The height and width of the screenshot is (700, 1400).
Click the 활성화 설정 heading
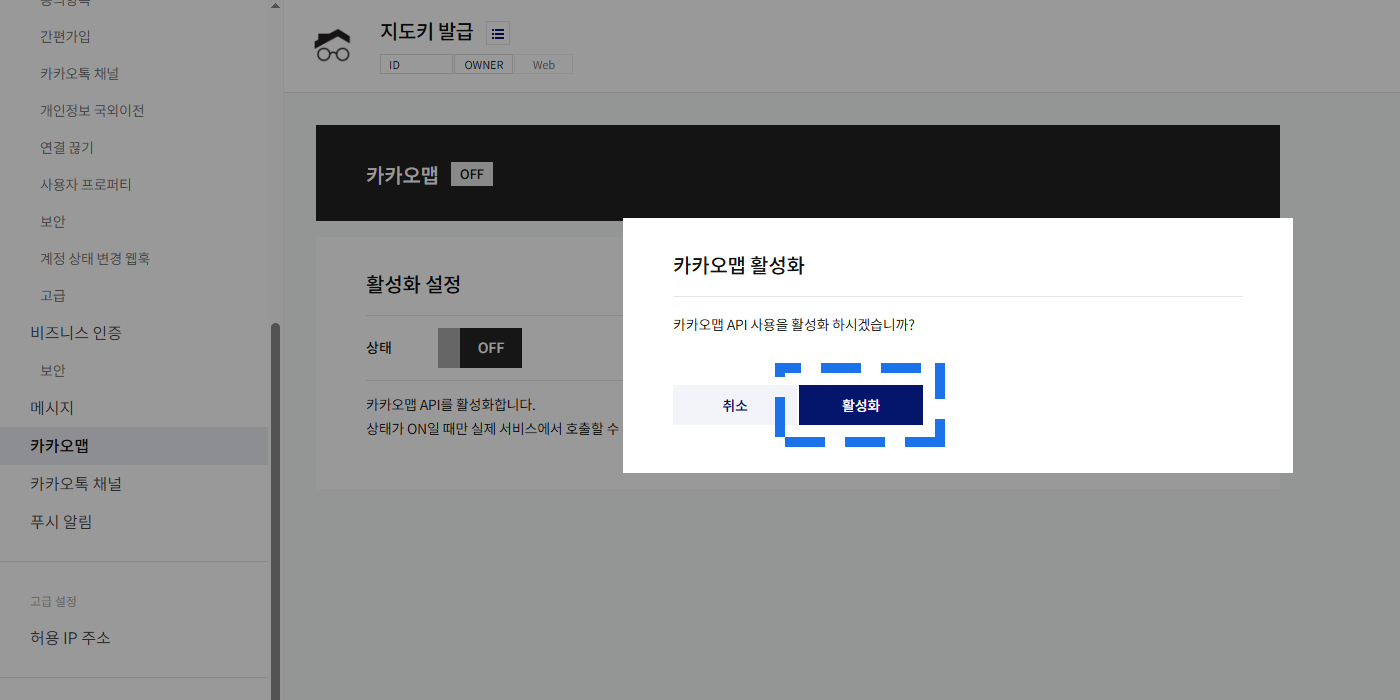414,284
